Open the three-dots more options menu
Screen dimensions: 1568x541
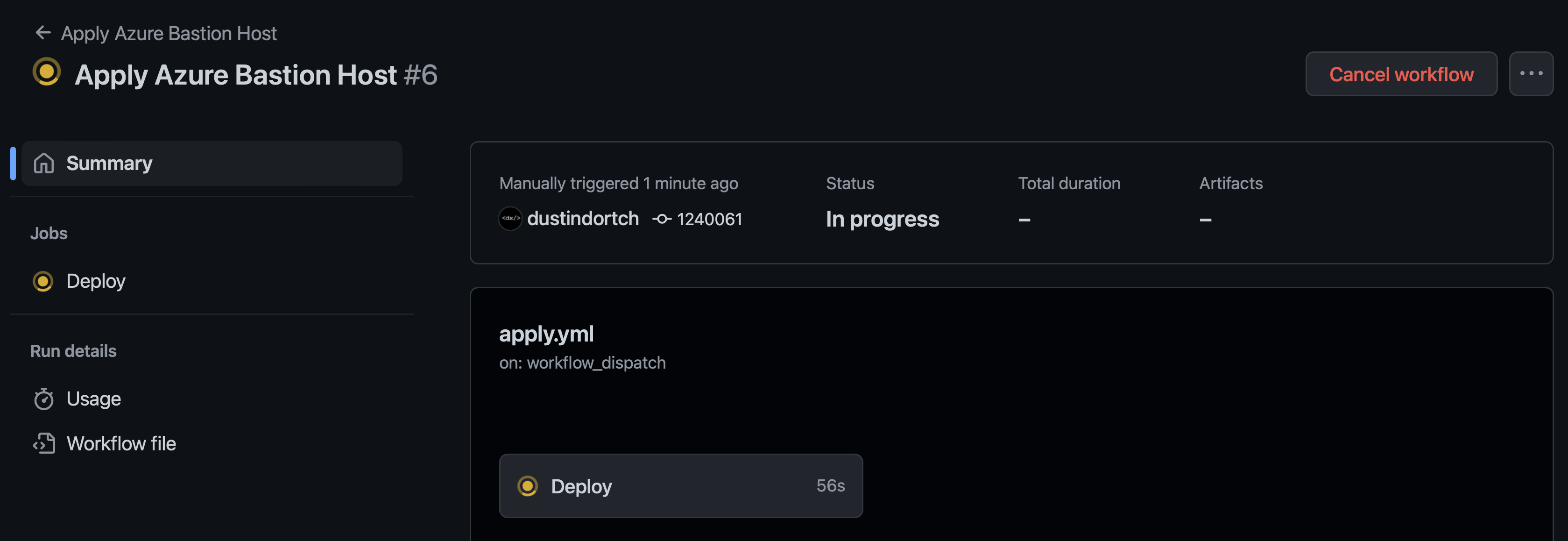1530,74
